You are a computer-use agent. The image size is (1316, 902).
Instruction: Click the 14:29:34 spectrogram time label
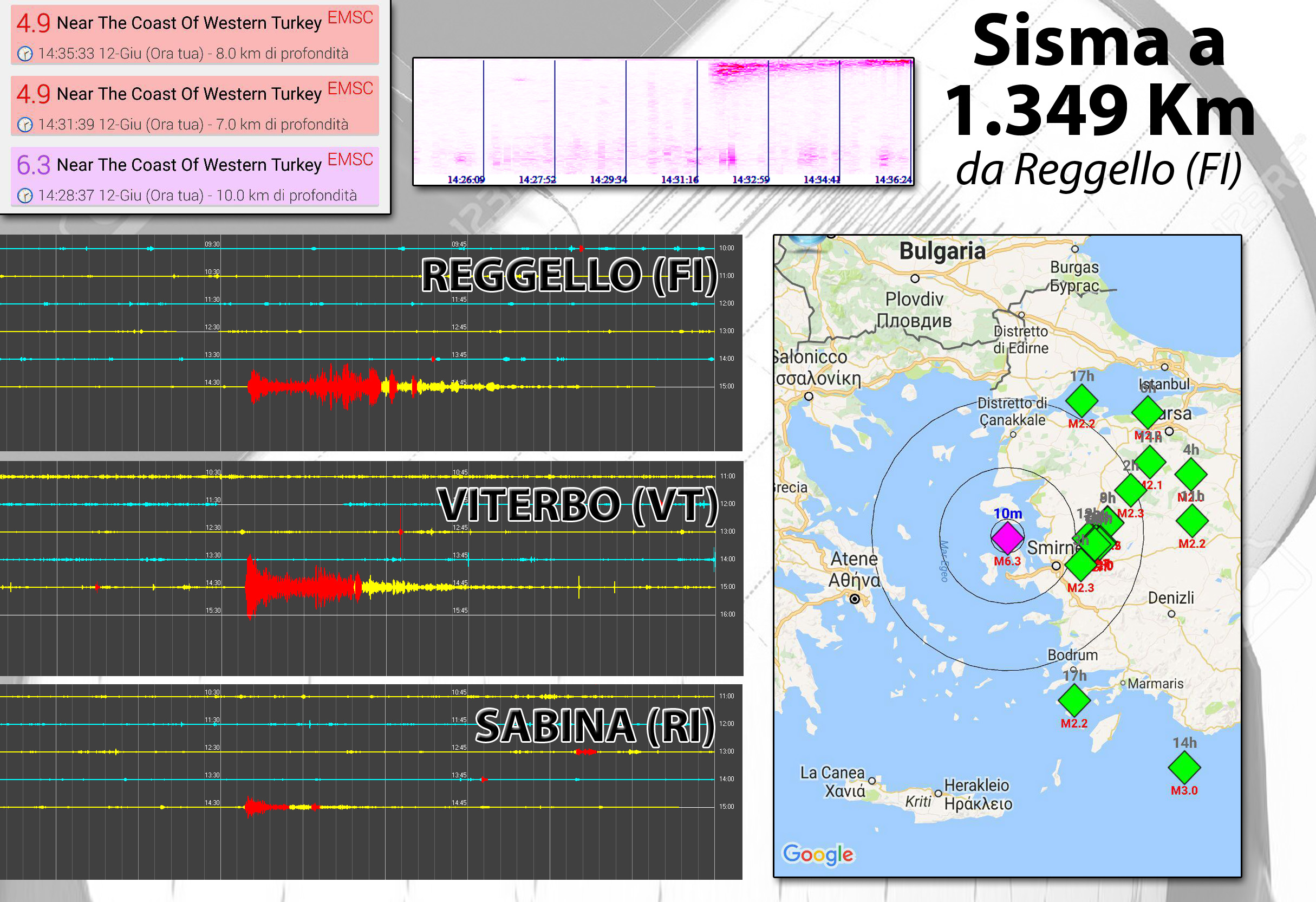[x=608, y=180]
